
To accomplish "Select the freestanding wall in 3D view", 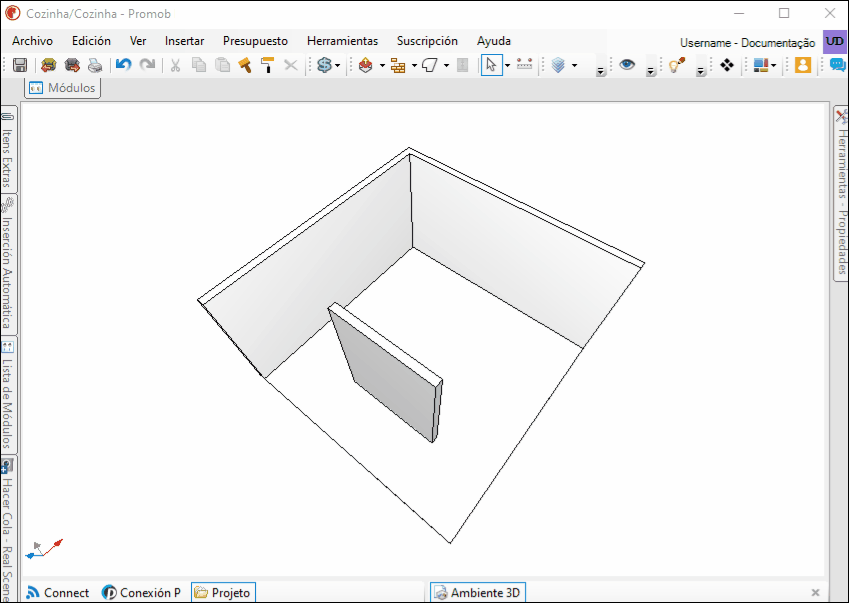I will [x=389, y=374].
